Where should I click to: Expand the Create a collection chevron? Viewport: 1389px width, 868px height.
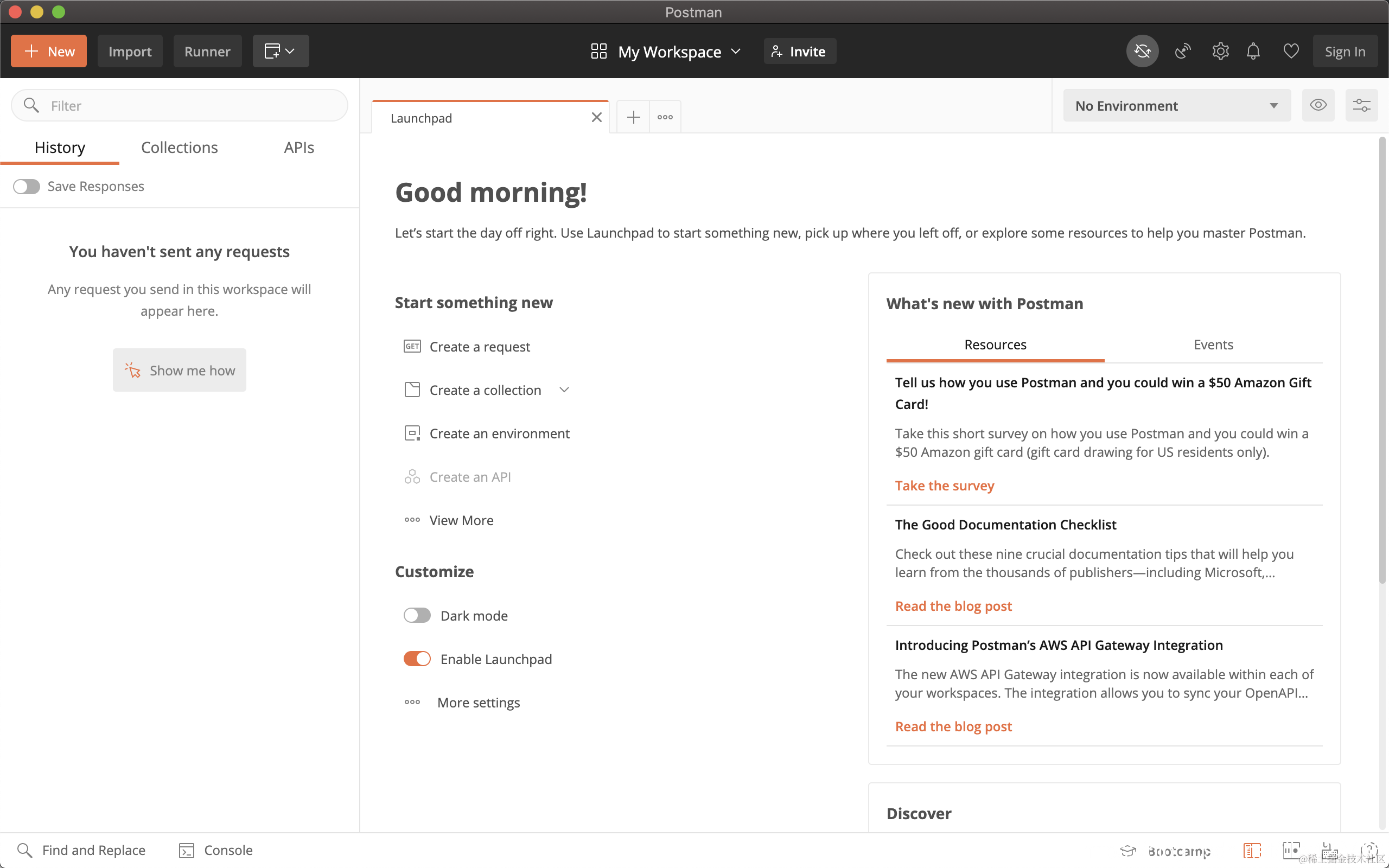coord(564,390)
